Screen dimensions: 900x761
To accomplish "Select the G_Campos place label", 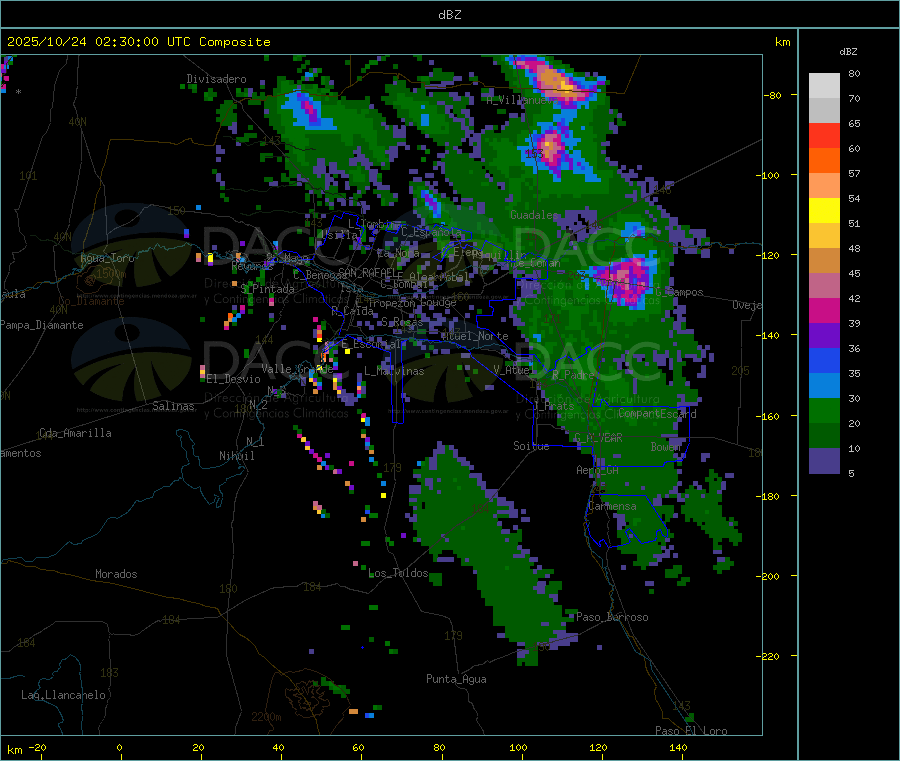I will coord(680,292).
